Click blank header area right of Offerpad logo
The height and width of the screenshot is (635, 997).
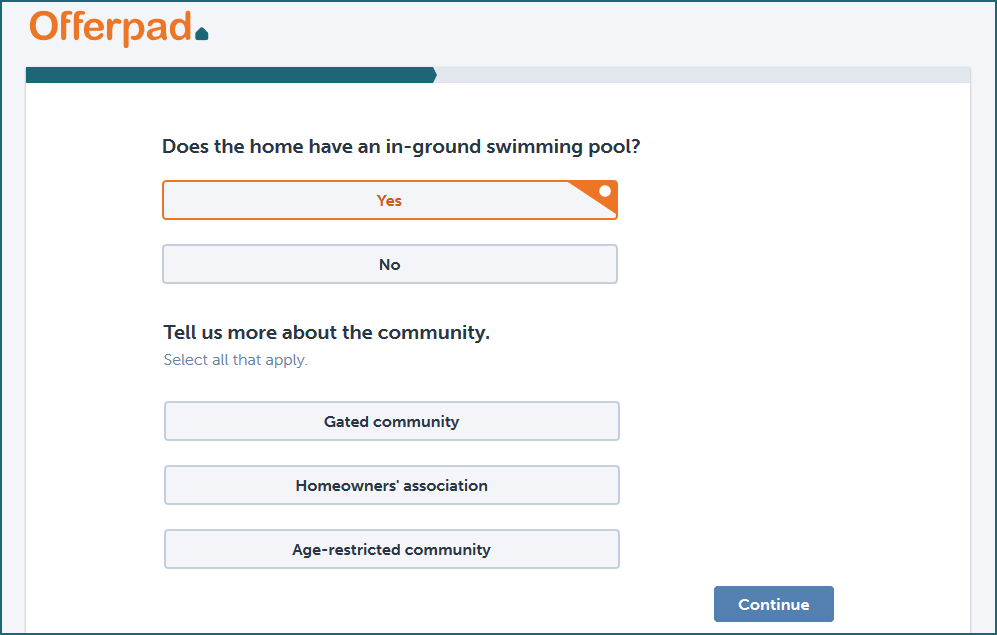click(x=600, y=30)
